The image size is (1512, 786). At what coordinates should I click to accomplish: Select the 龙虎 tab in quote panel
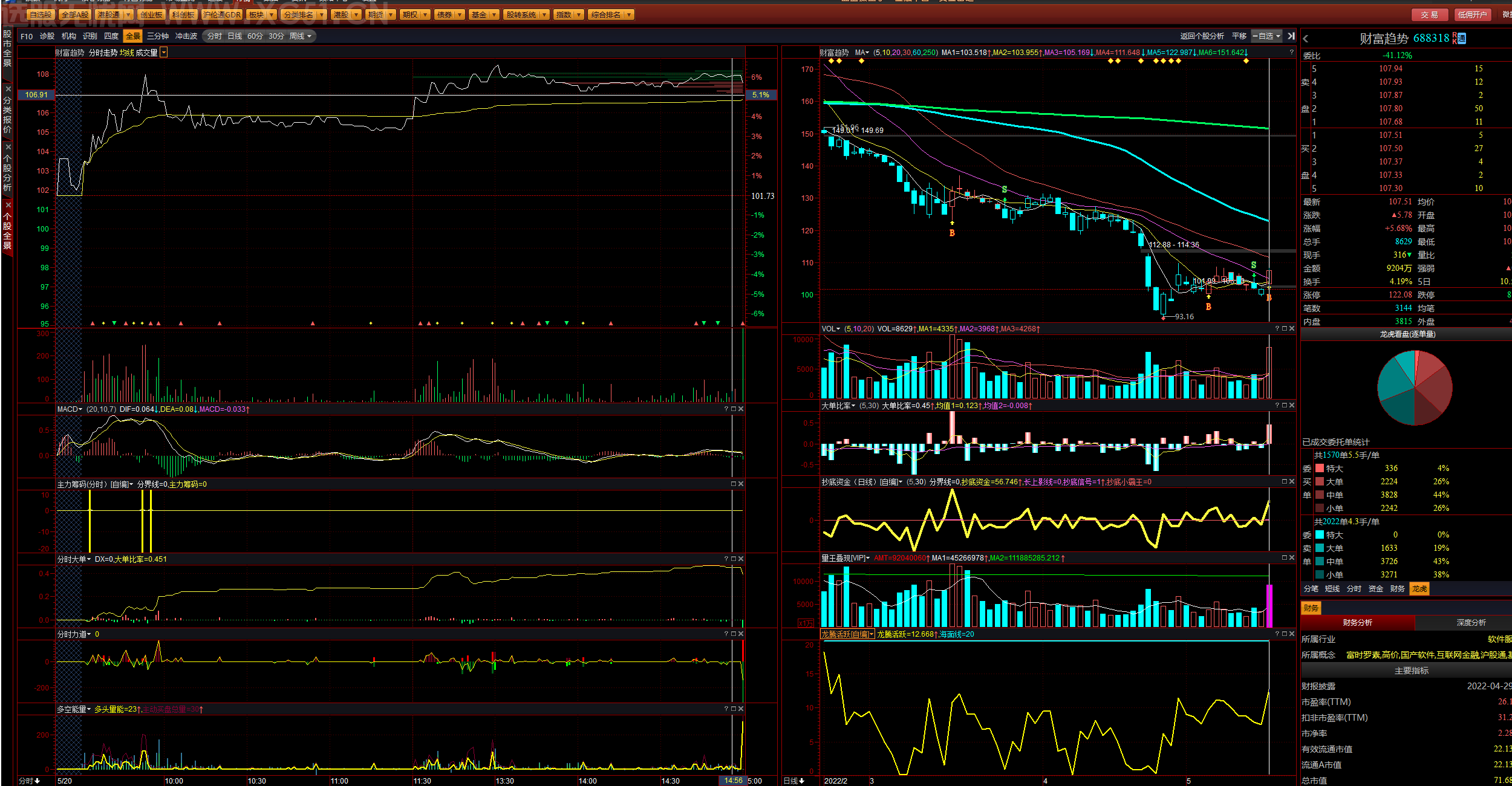1419,589
